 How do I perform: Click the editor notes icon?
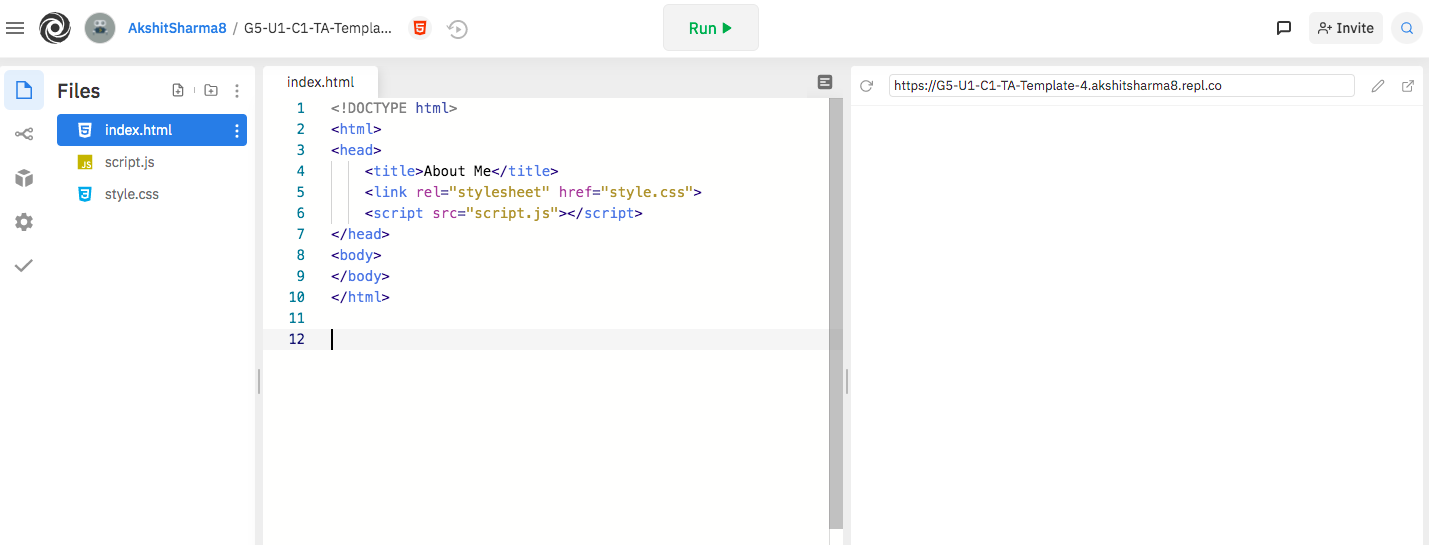click(x=825, y=82)
